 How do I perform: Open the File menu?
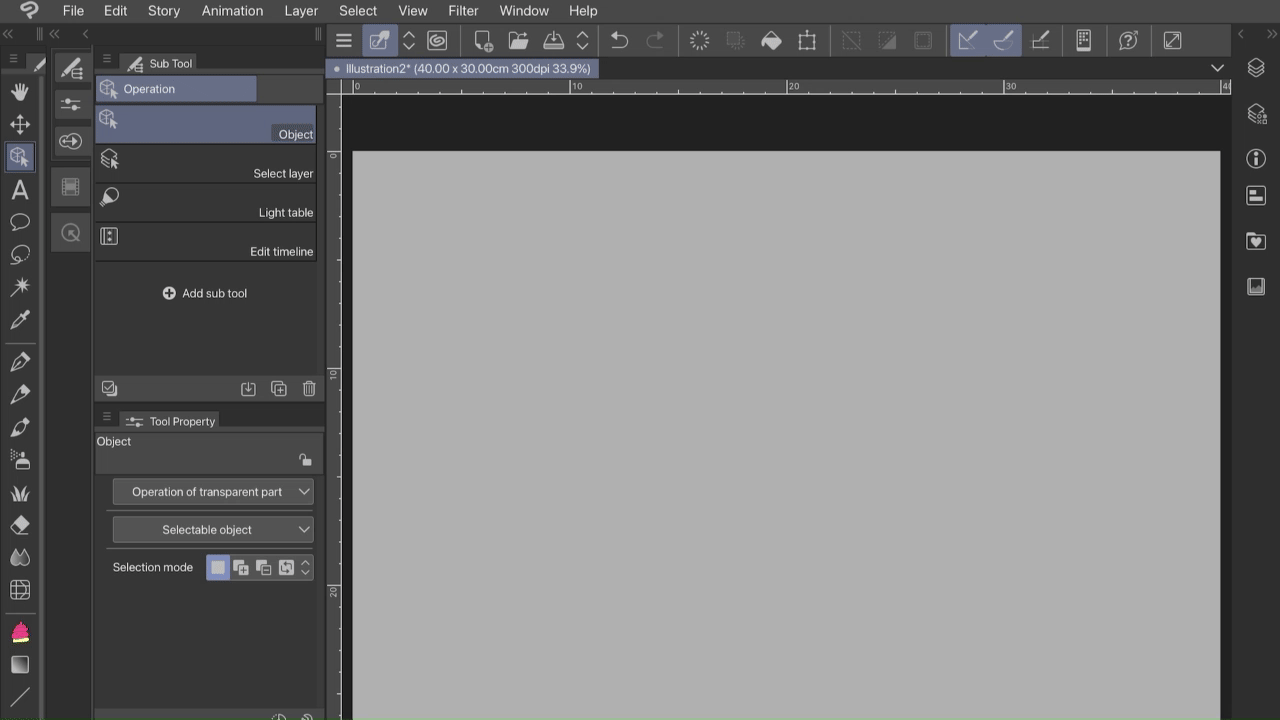(x=73, y=11)
